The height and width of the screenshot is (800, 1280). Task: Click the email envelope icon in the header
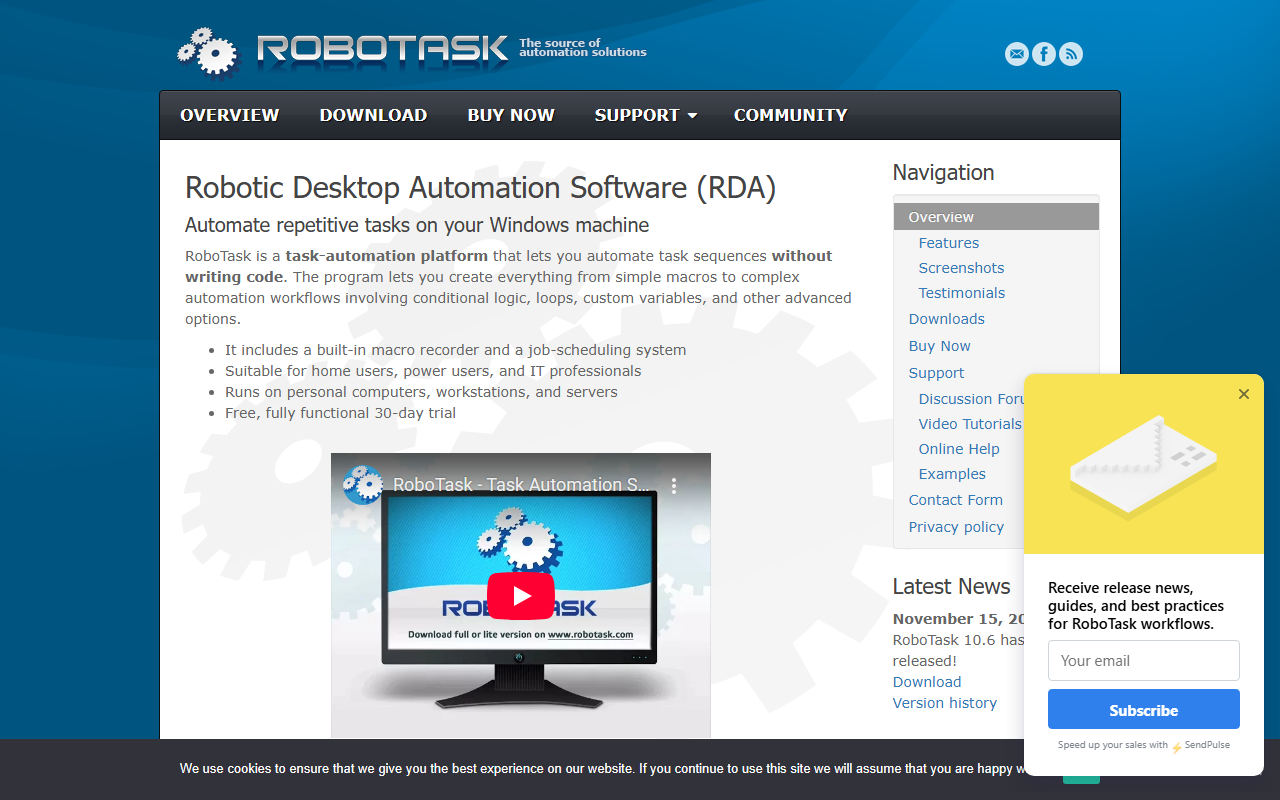coord(1017,54)
